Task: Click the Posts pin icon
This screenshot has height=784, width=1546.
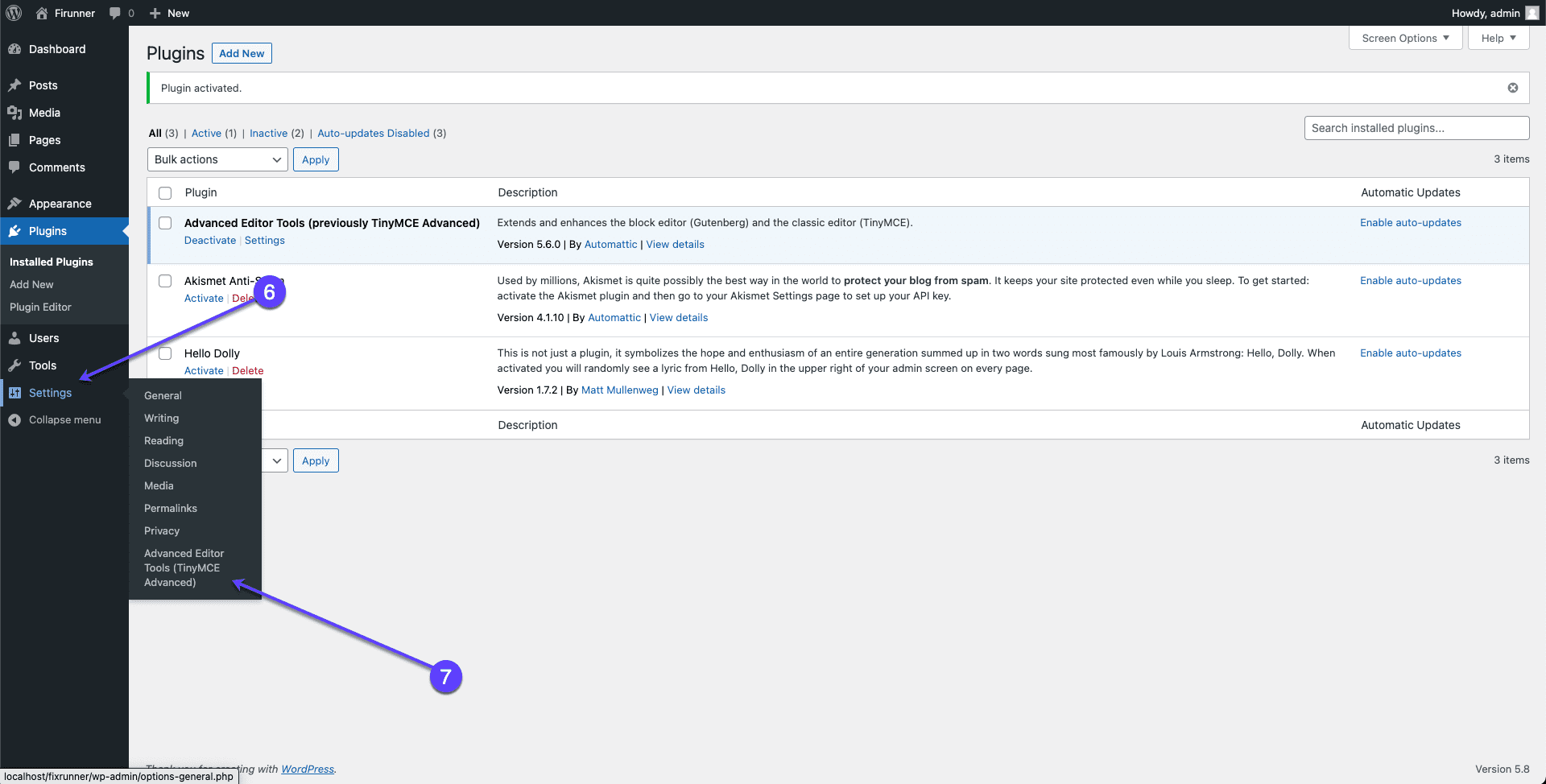Action: [x=14, y=85]
